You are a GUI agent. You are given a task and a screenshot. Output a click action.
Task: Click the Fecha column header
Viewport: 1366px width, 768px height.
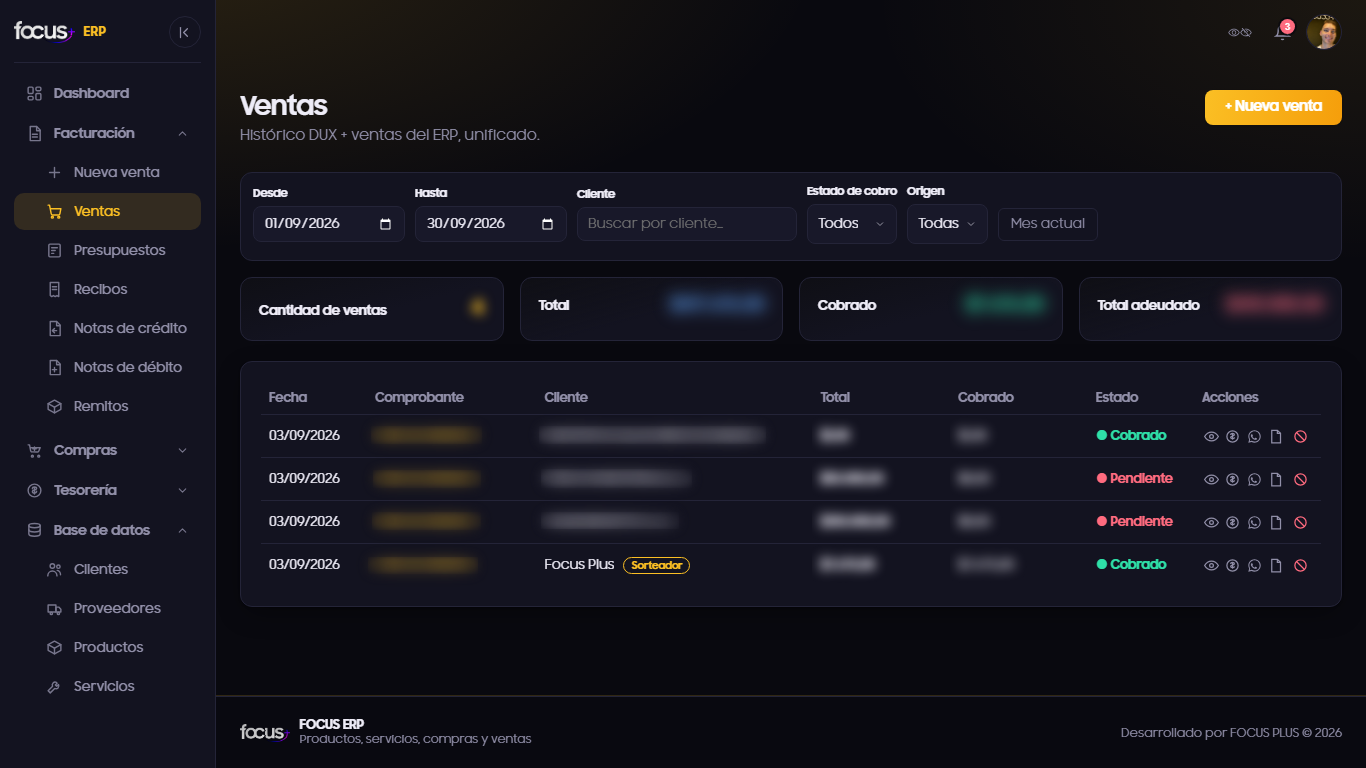288,397
